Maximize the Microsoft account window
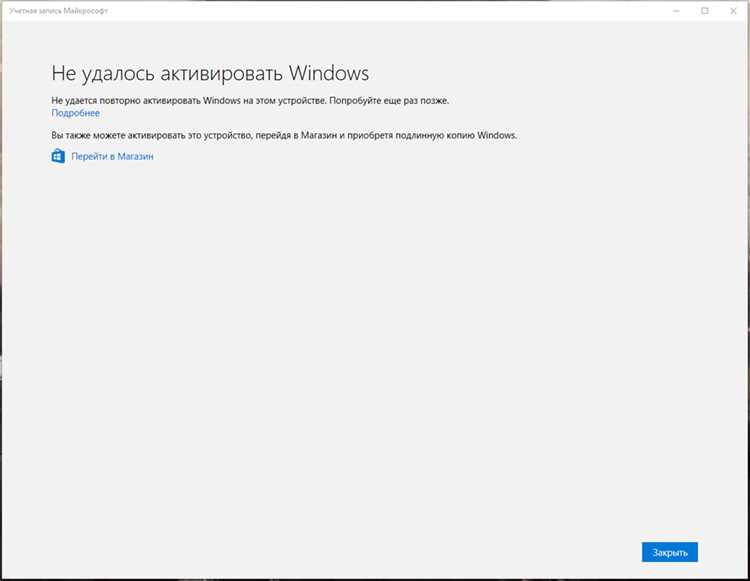 705,11
